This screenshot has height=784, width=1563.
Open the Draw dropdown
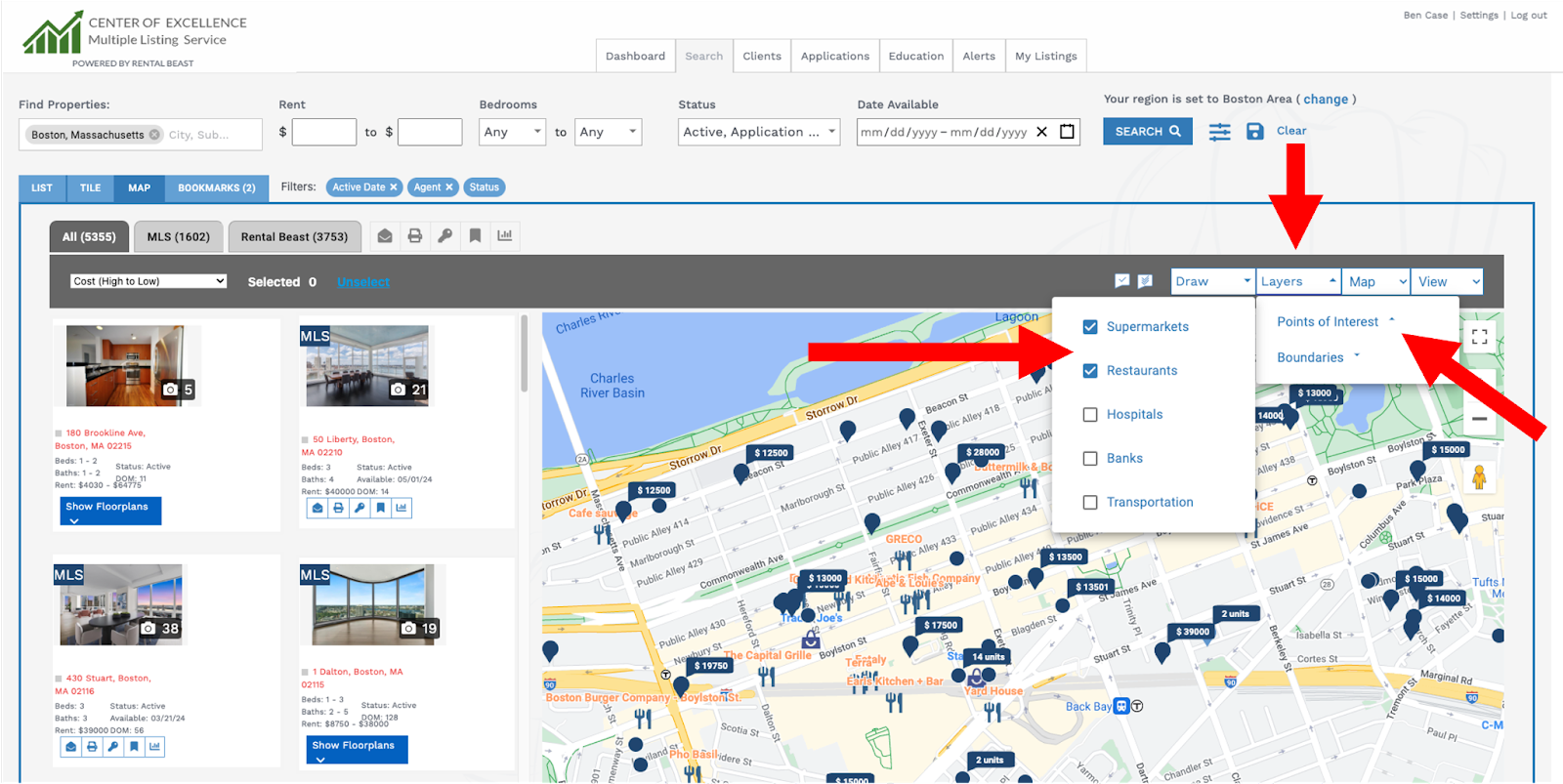coord(1212,281)
